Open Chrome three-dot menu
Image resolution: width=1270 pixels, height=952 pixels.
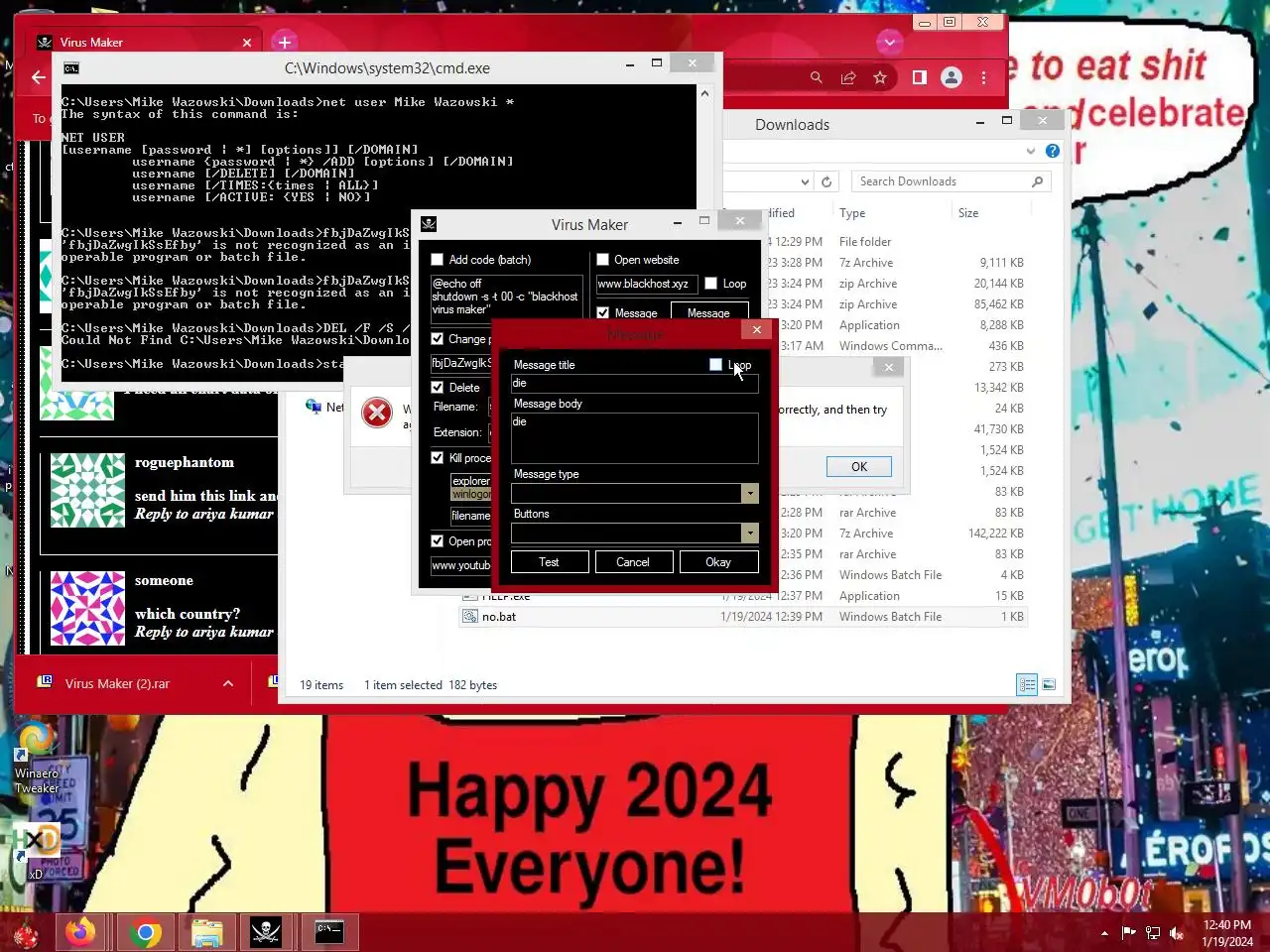point(984,77)
